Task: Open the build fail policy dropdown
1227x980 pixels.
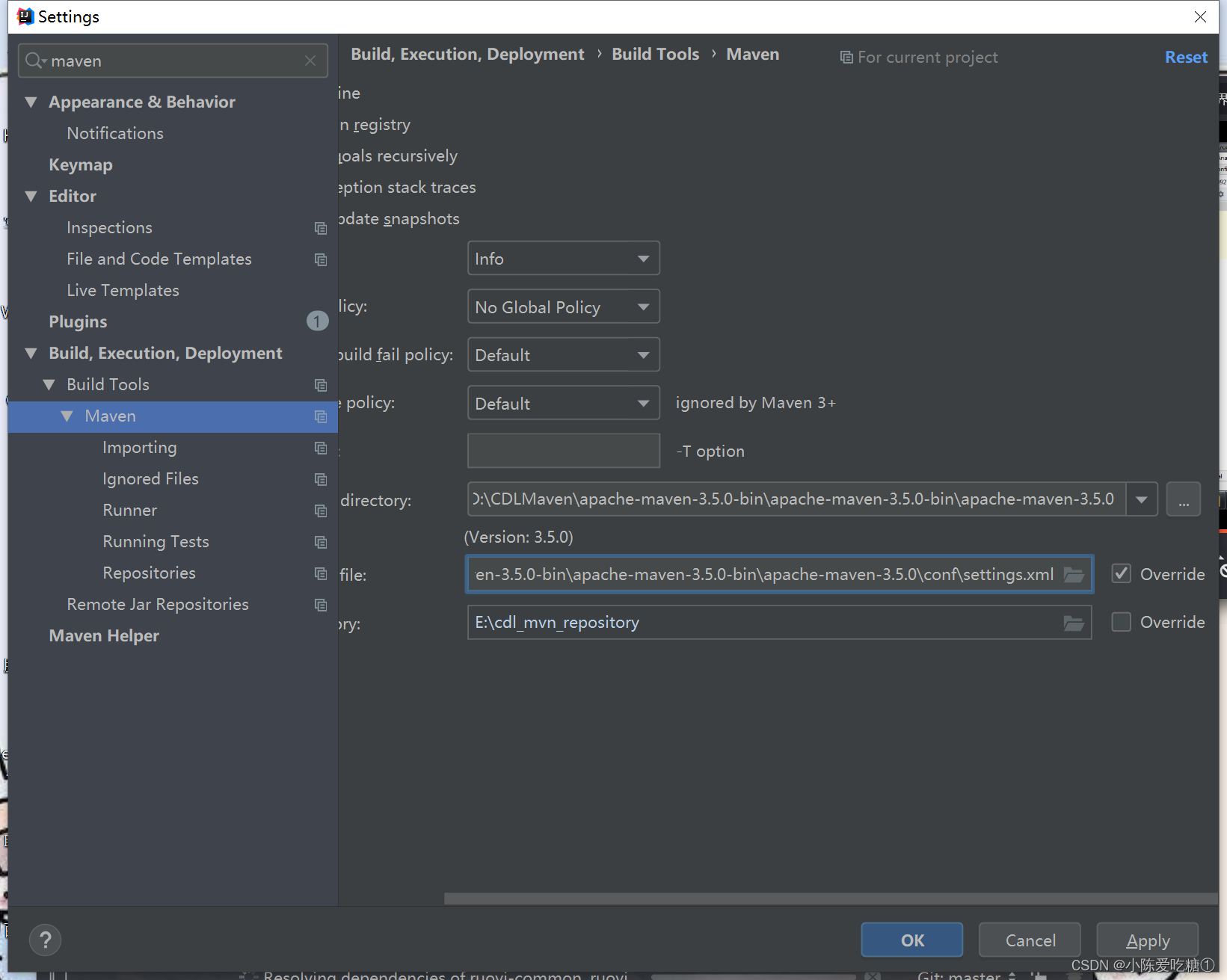Action: coord(564,355)
